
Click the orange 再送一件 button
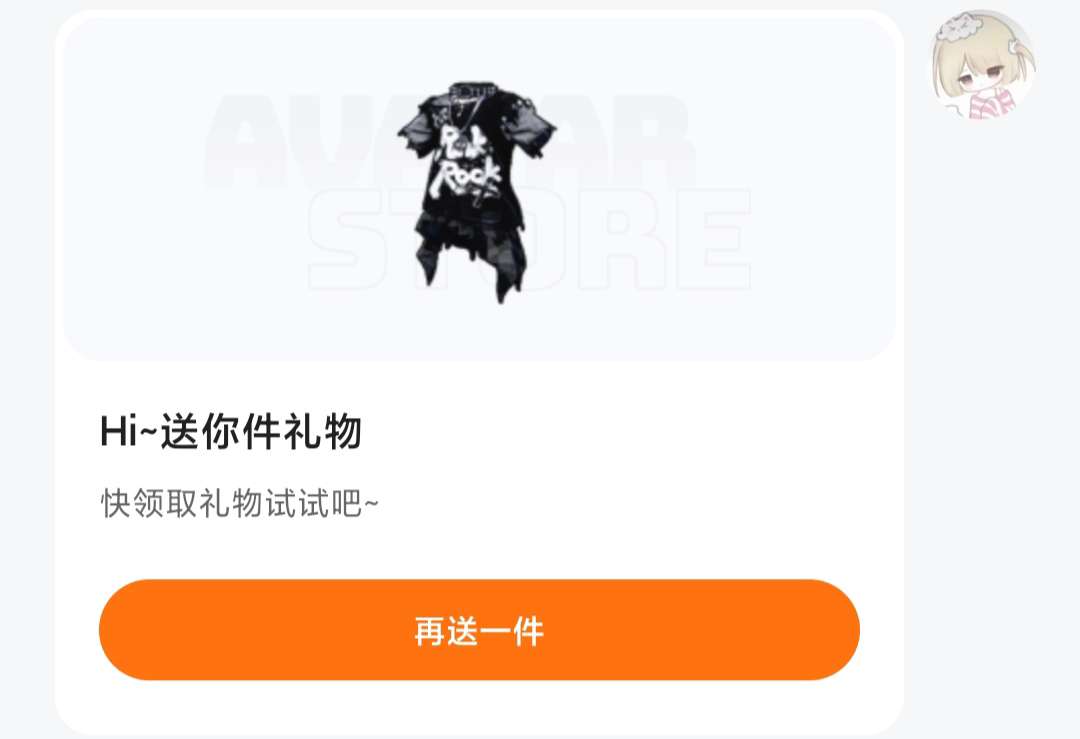(479, 629)
